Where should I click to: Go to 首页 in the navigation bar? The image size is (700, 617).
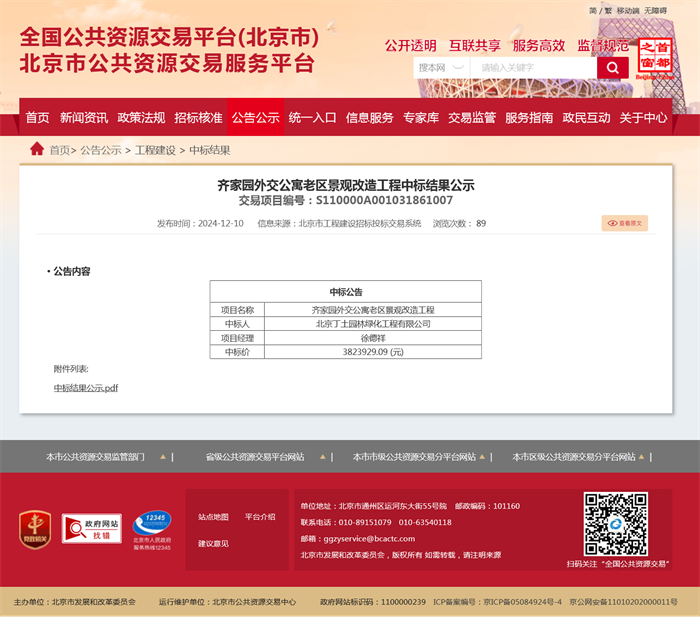37,117
